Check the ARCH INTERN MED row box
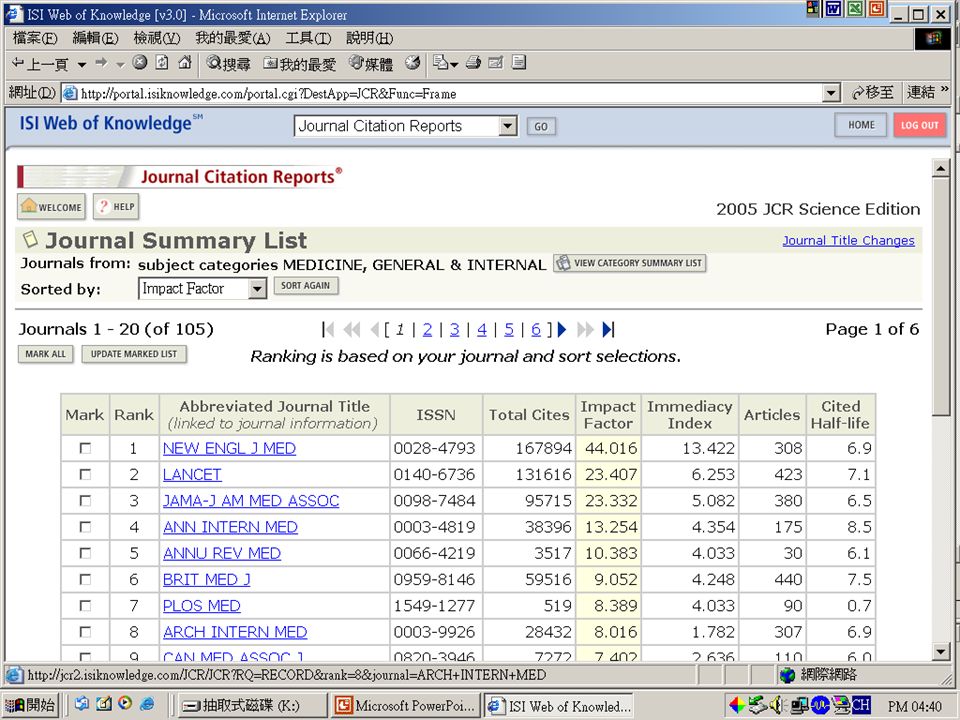Image resolution: width=960 pixels, height=720 pixels. pos(85,632)
